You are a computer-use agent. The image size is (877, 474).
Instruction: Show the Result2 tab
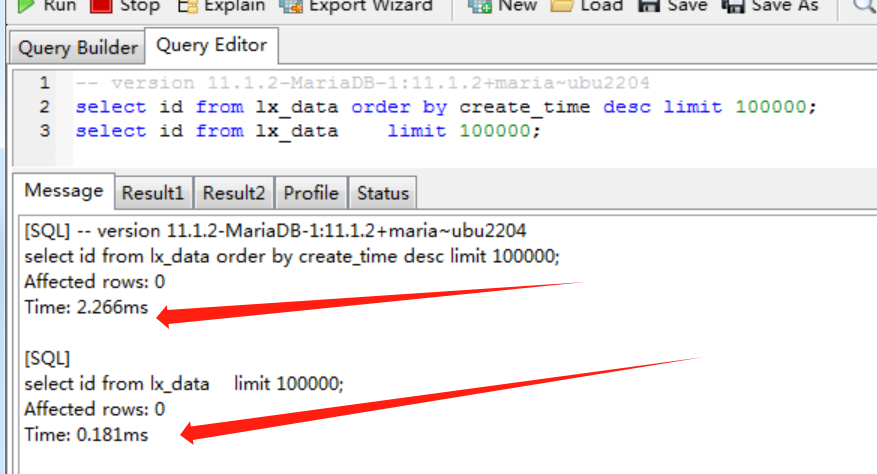(x=234, y=193)
